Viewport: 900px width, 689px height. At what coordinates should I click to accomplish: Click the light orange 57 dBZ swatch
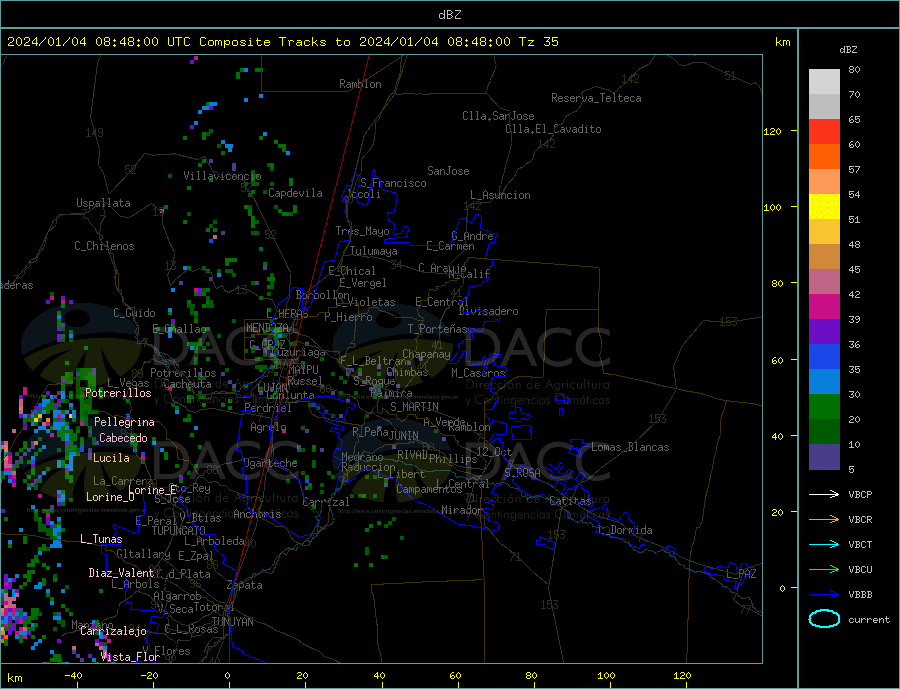pyautogui.click(x=824, y=181)
